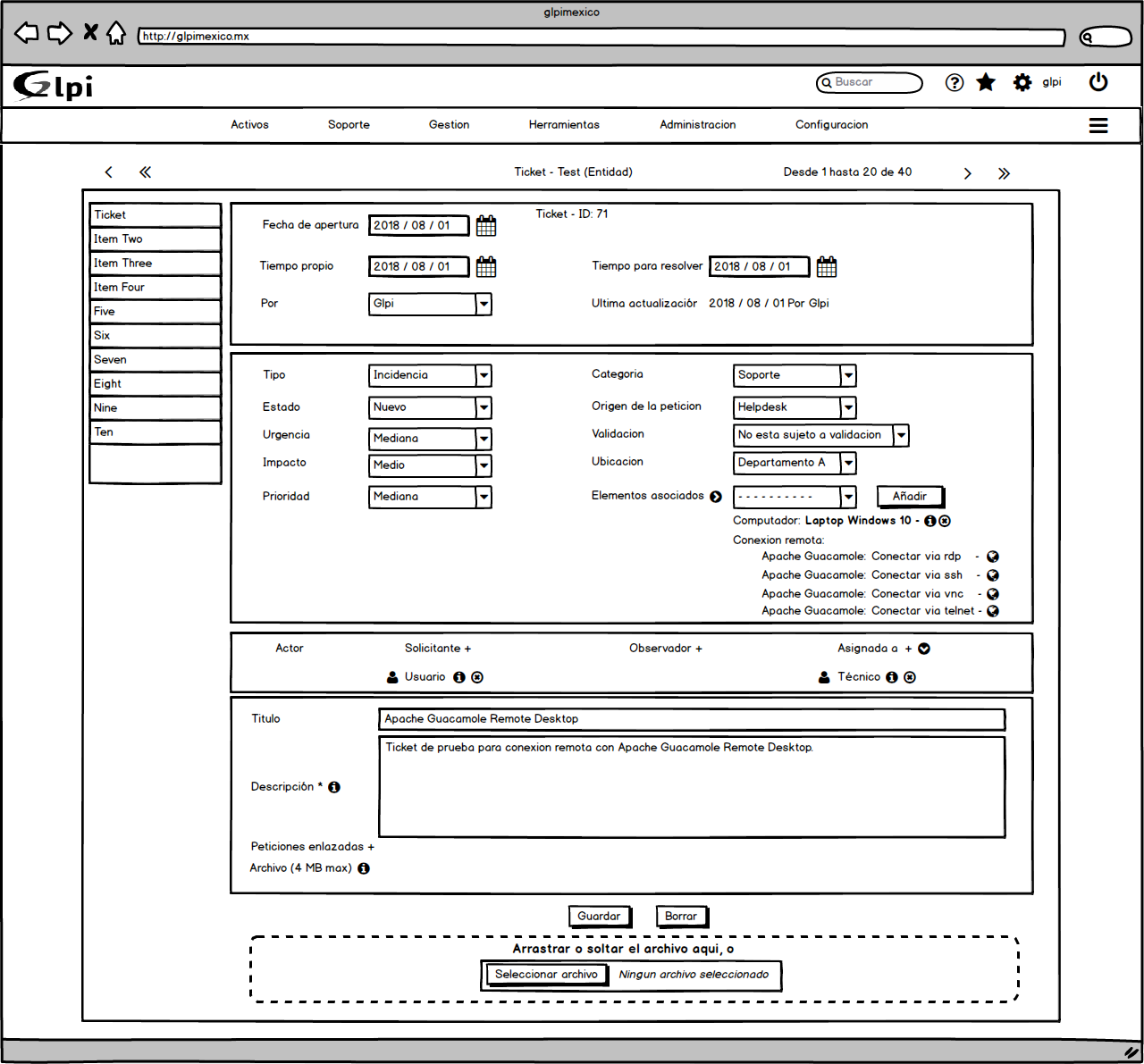Open the Activos menu
The width and height of the screenshot is (1144, 1064).
point(249,125)
